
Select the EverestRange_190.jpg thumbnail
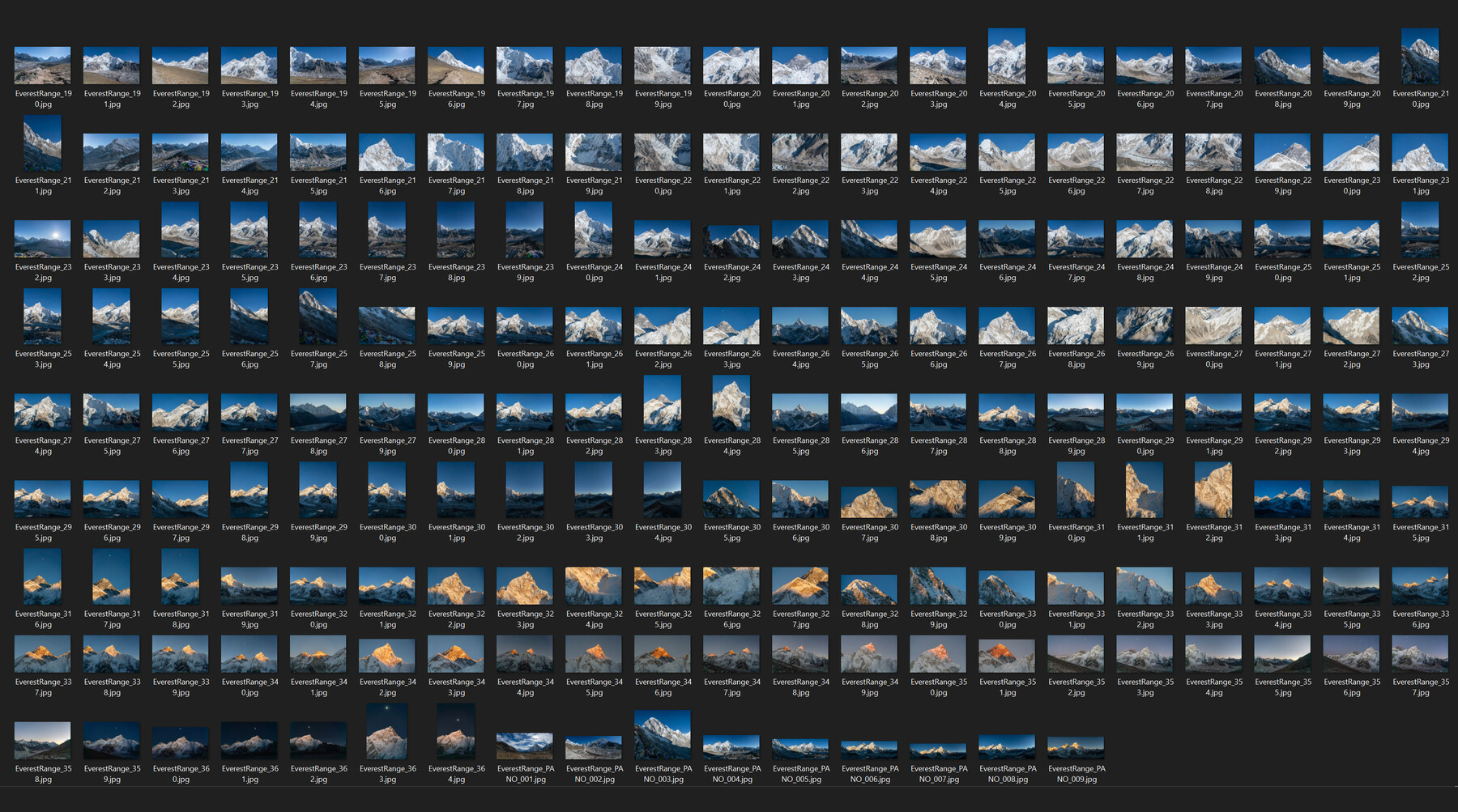[43, 66]
